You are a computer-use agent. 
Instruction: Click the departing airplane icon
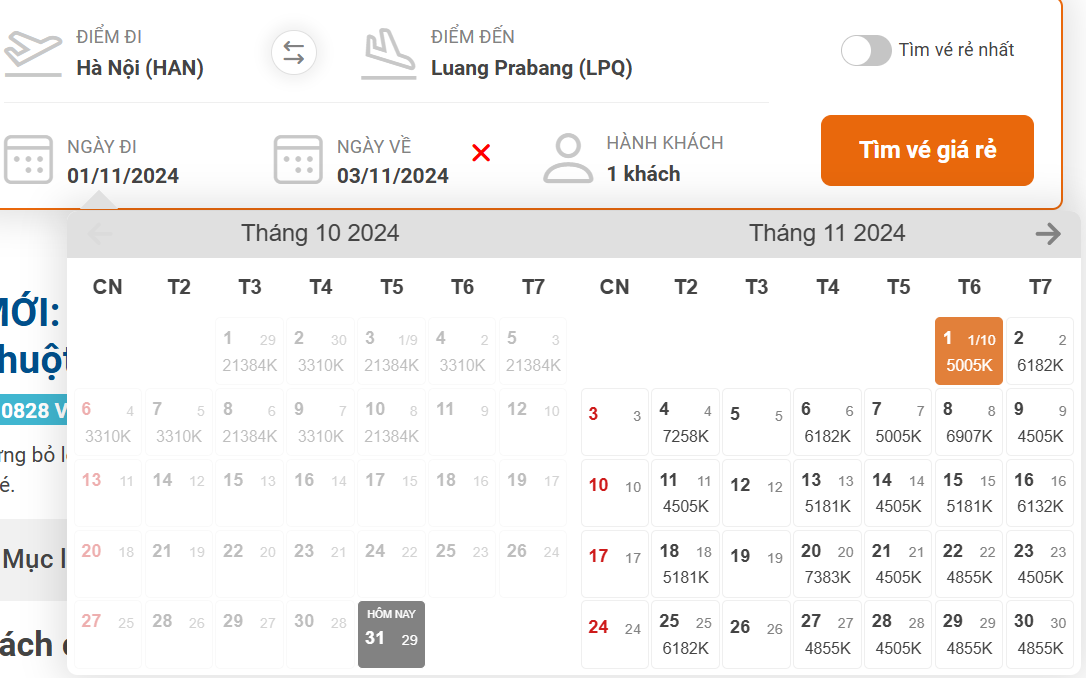click(32, 52)
